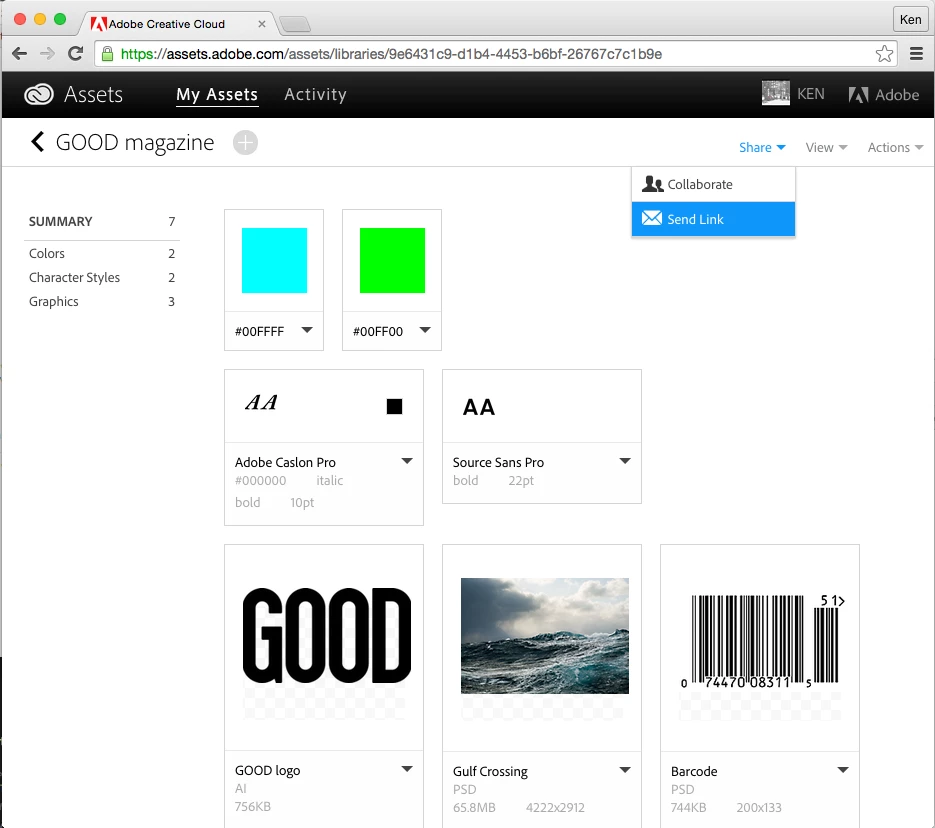Open the Barcode thumbnail
The image size is (935, 828).
coord(763,640)
